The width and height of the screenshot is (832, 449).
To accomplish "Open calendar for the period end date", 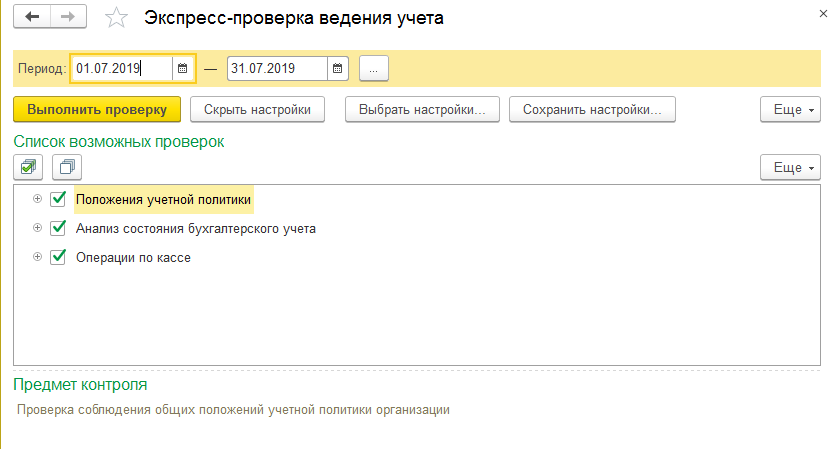I will click(x=338, y=69).
